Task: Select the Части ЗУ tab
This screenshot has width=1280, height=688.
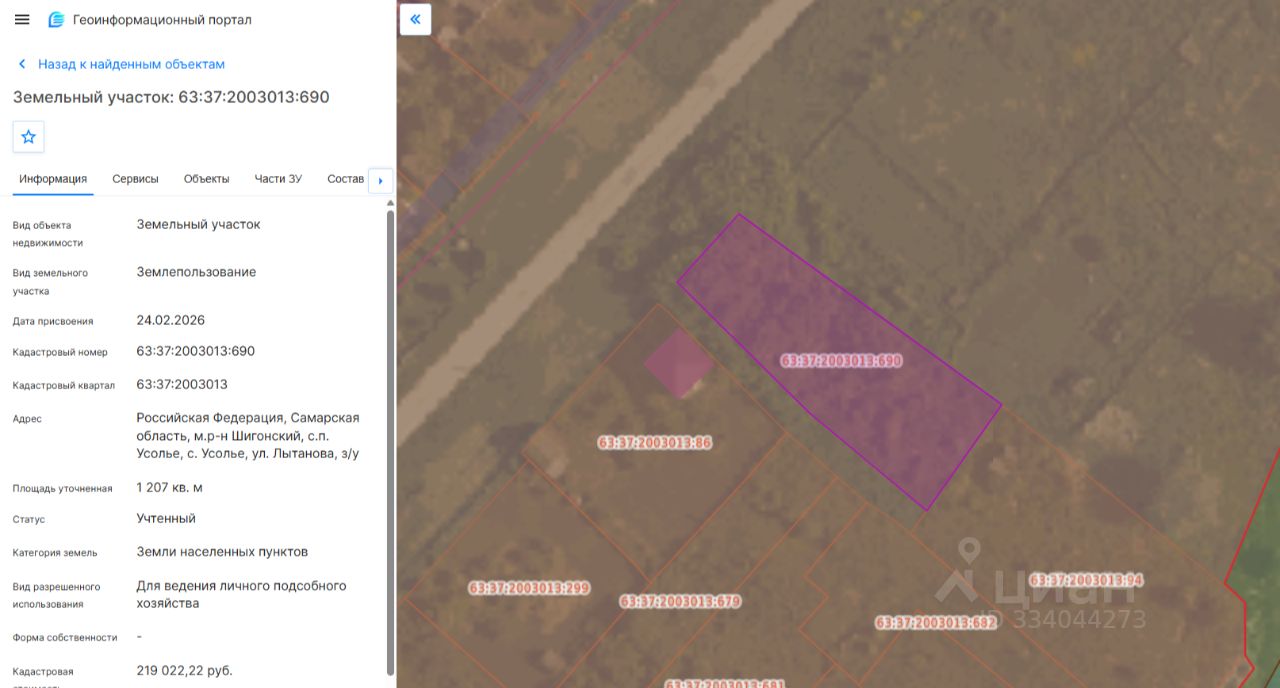Action: point(278,179)
